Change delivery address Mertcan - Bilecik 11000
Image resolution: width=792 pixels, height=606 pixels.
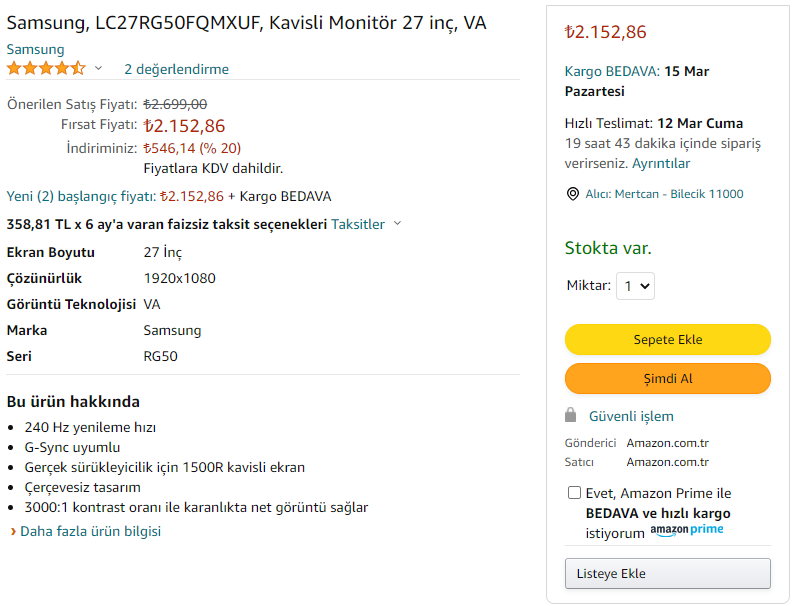click(x=664, y=194)
